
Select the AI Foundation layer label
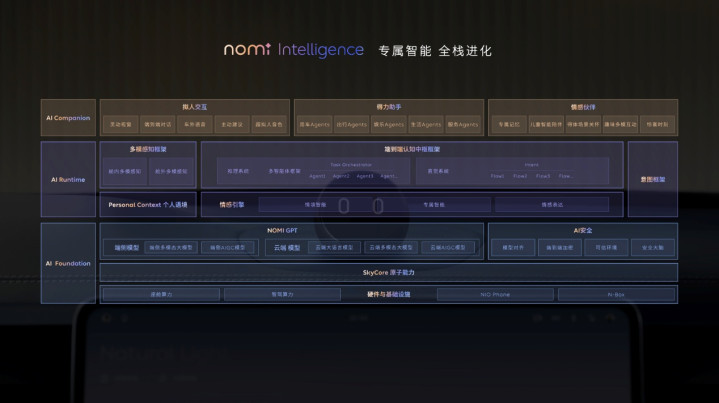(69, 263)
